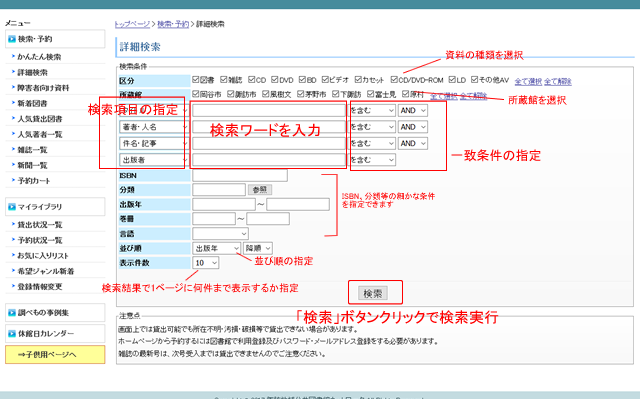Open the AND dropdown in 件名・記事 row
This screenshot has width=640, height=399.
[413, 144]
